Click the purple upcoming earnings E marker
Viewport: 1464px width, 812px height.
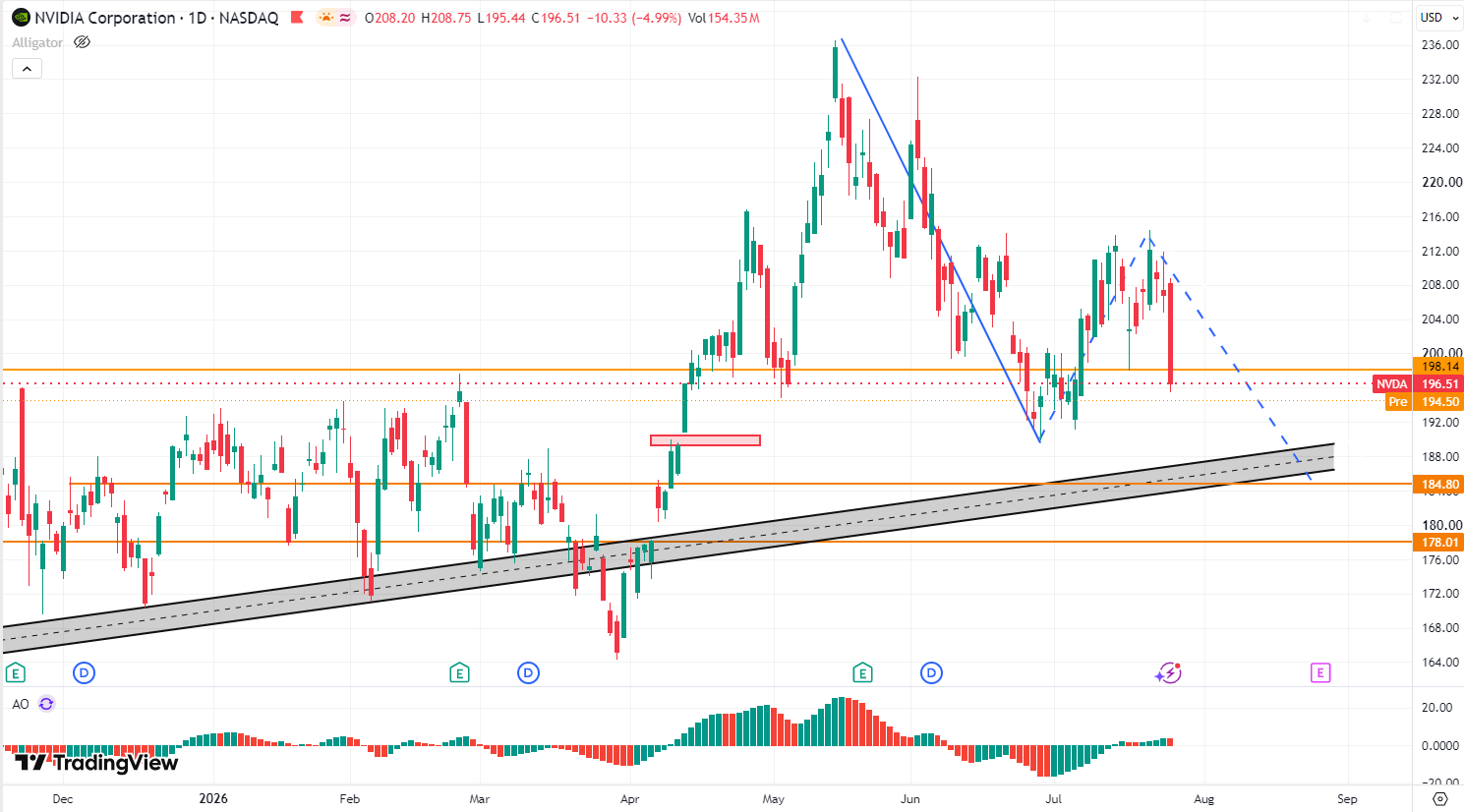pos(1320,673)
